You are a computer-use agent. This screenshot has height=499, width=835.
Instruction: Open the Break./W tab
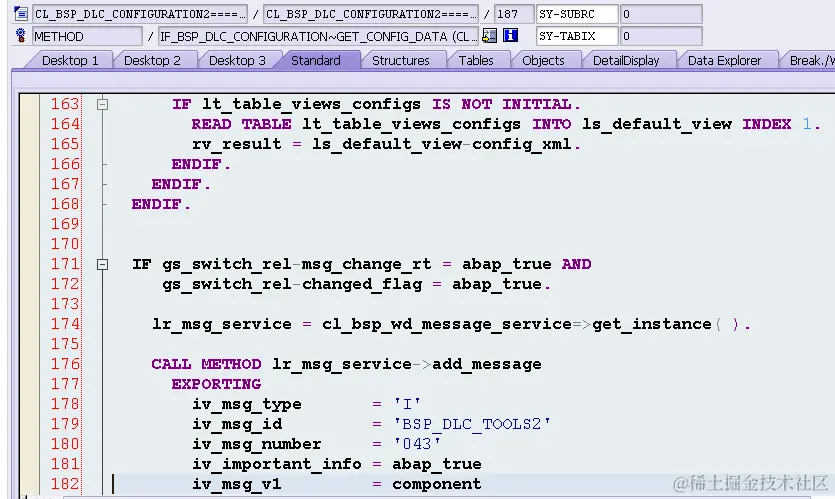point(811,61)
